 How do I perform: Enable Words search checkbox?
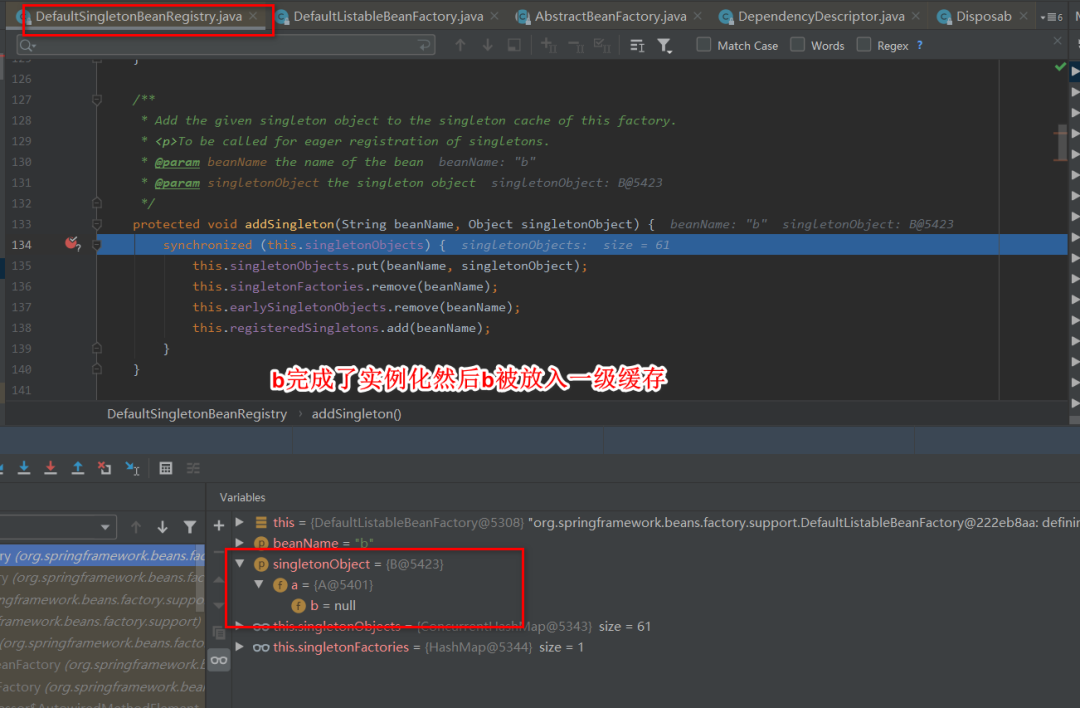click(798, 45)
